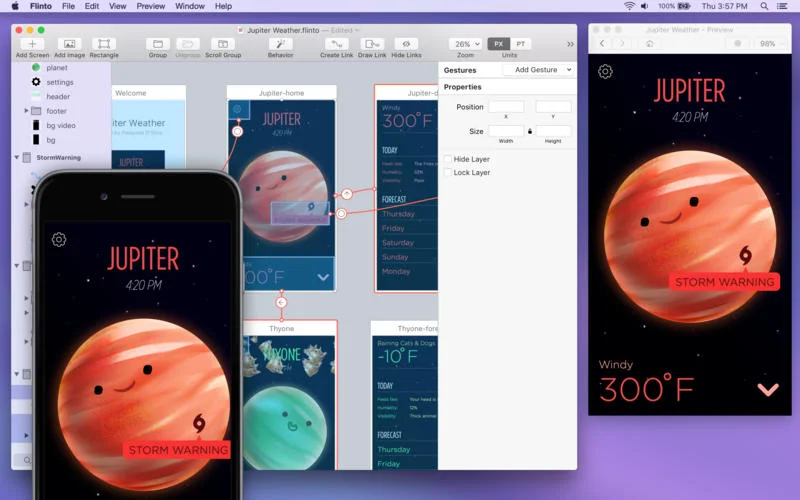Open the 26% Zoom dropdown
The height and width of the screenshot is (500, 800).
[465, 44]
